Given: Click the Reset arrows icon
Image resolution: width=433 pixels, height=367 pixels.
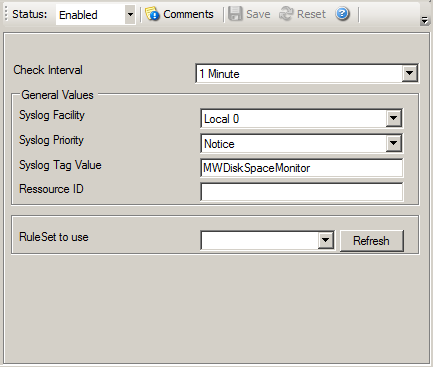Looking at the screenshot, I should pos(286,14).
